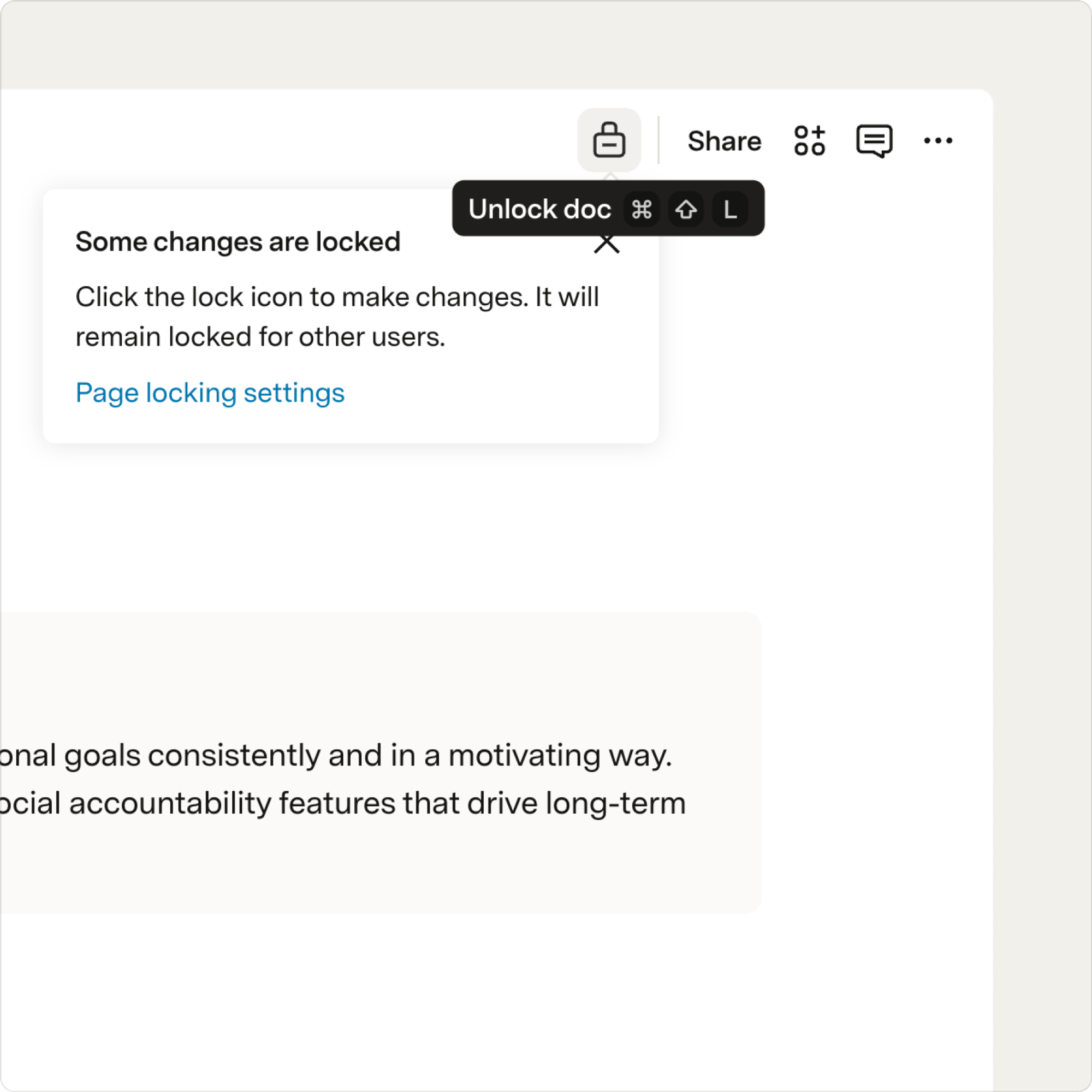Open the three-dot more options menu
Screen dimensions: 1092x1092
[x=937, y=141]
